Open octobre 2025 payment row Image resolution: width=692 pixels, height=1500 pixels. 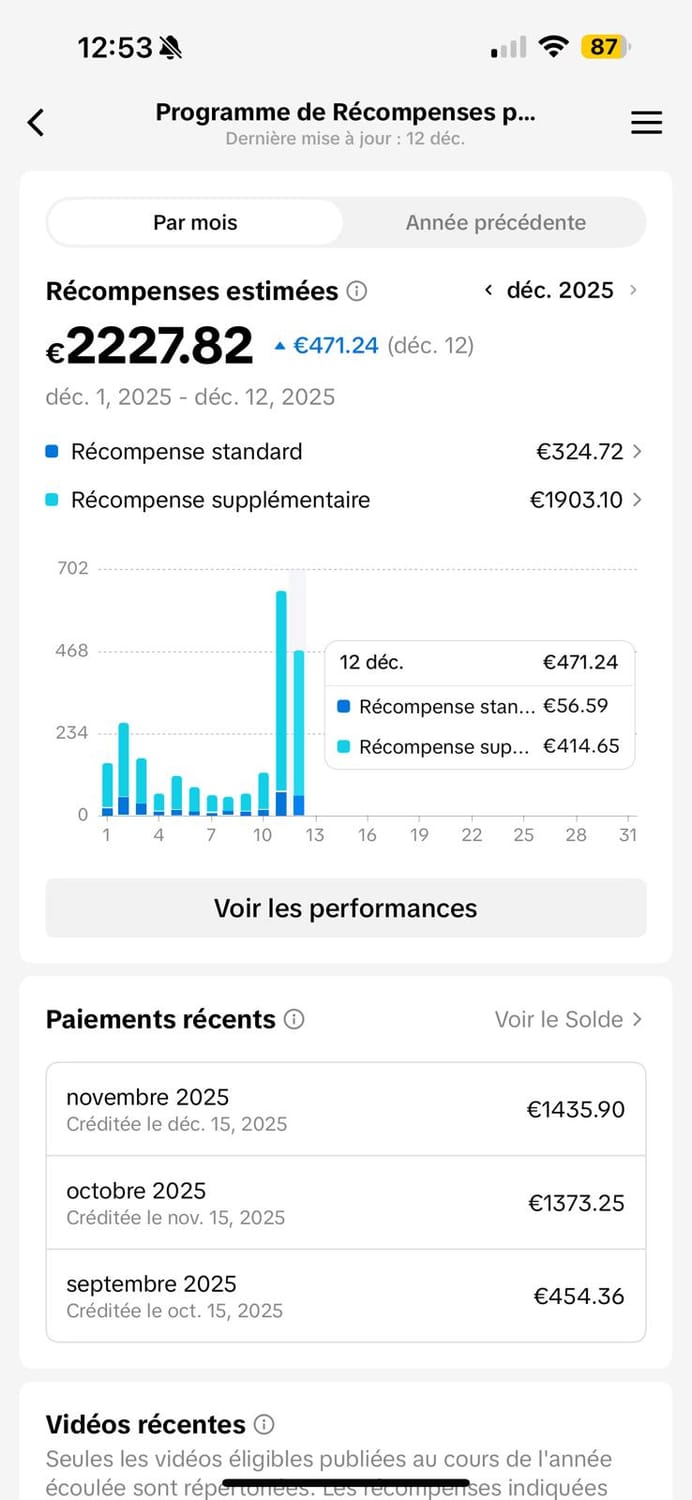tap(346, 1203)
